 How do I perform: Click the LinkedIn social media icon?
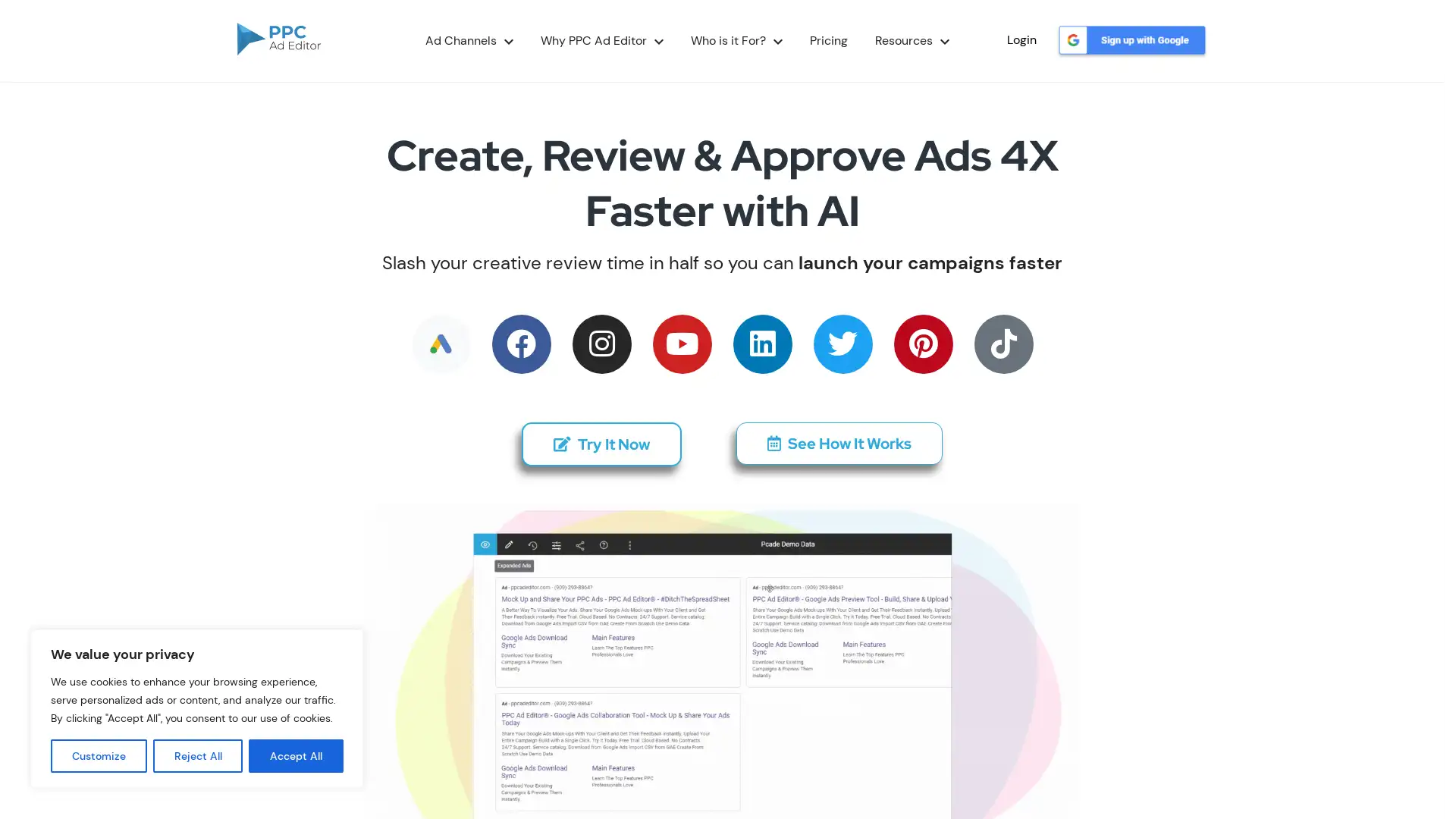pos(762,343)
